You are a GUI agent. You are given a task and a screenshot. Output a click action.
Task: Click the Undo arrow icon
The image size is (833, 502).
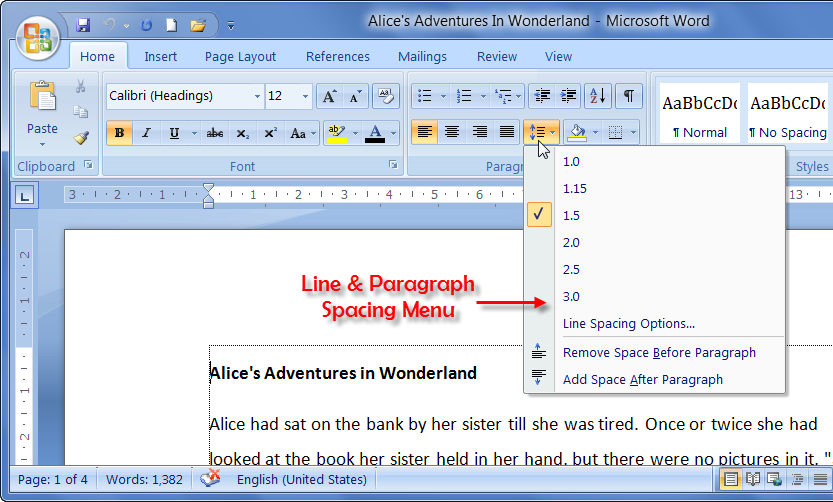(x=109, y=25)
